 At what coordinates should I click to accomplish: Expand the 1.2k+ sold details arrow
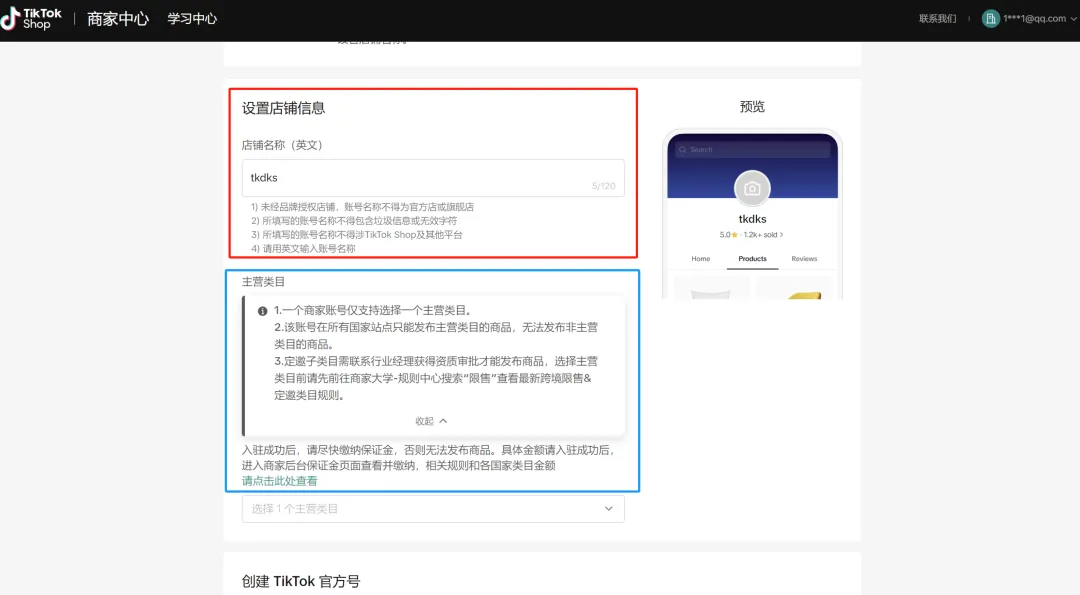tap(782, 235)
